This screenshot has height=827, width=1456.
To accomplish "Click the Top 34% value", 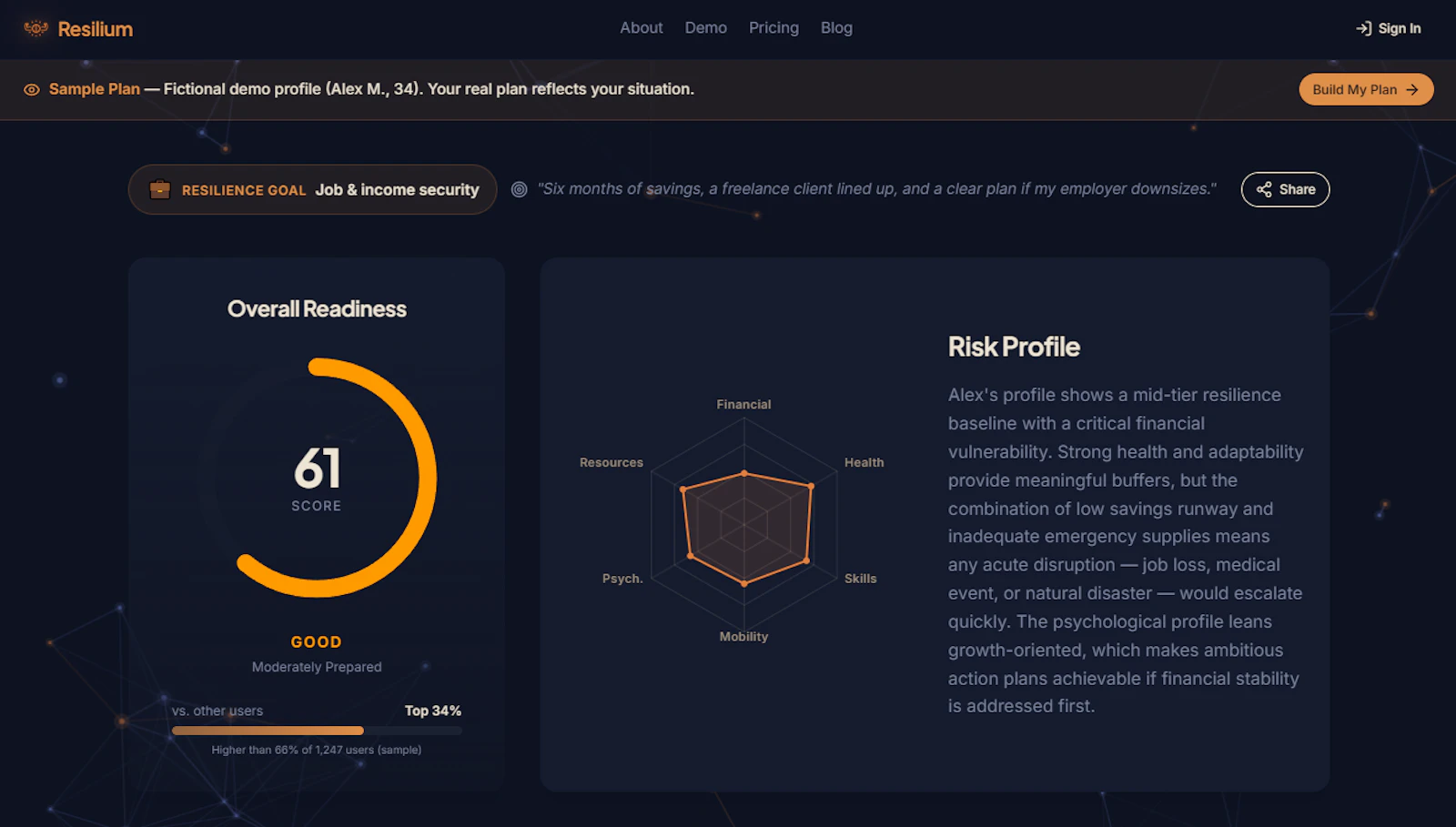I will tap(433, 711).
